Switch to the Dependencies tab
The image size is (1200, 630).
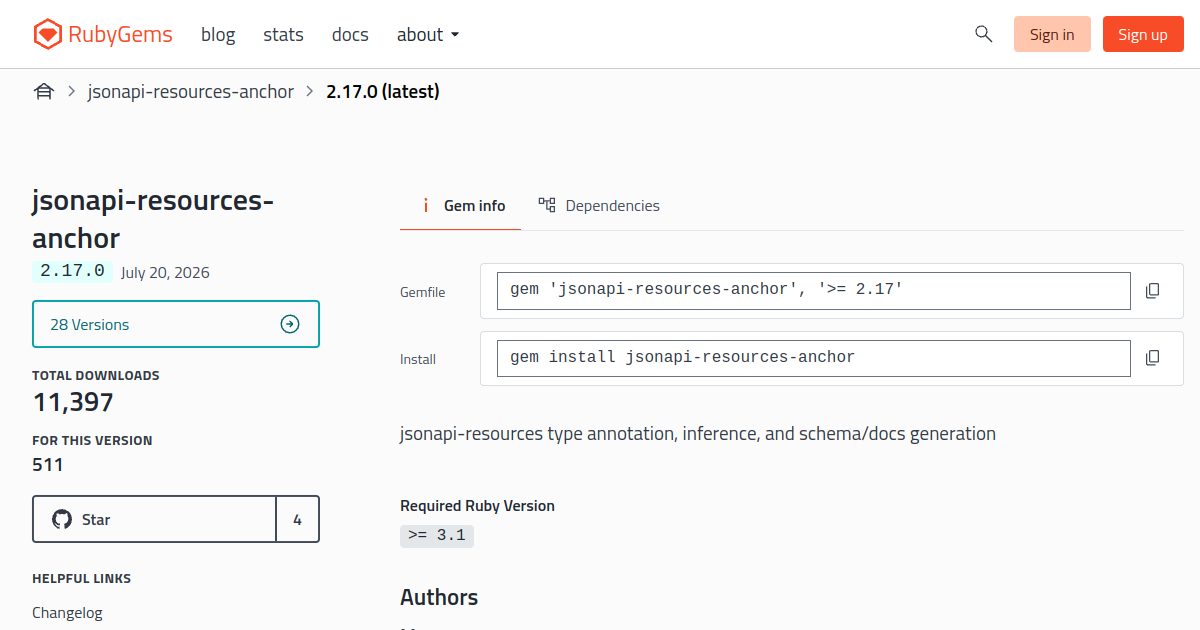[599, 206]
